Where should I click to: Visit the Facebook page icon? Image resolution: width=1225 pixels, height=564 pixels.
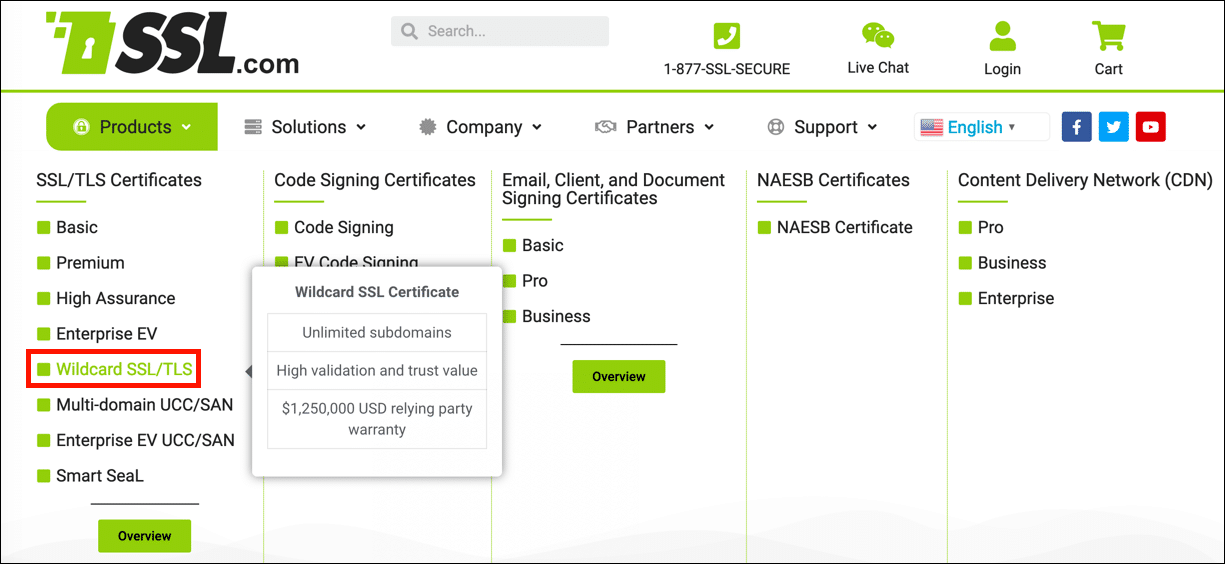1076,127
